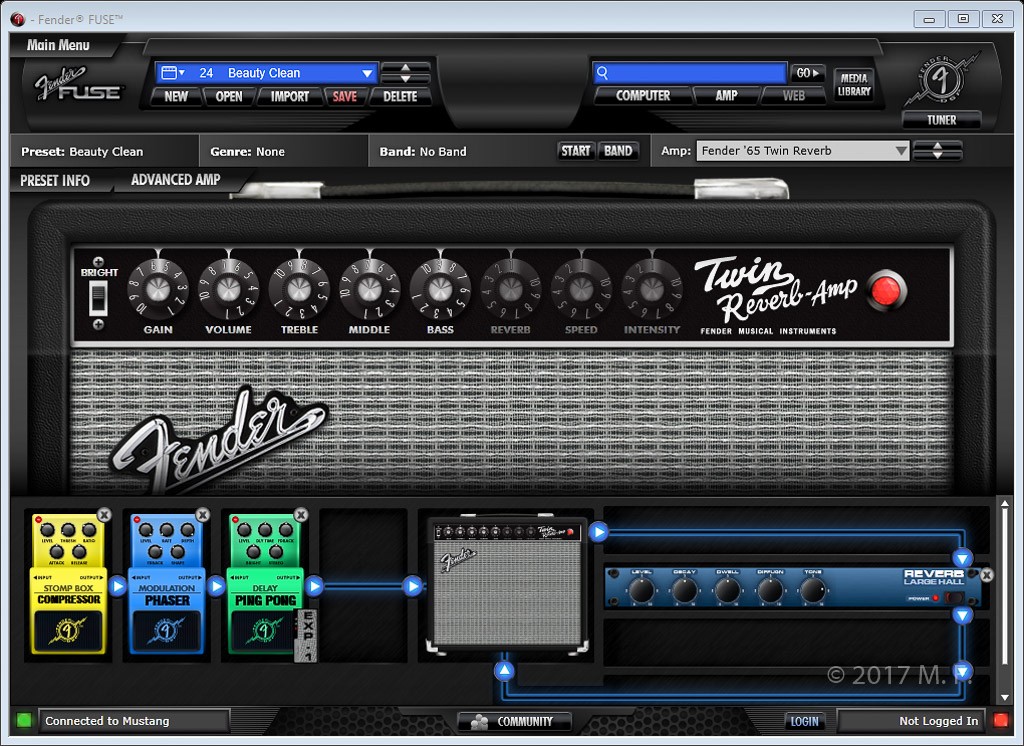Click the VOLUME knob

coord(229,289)
